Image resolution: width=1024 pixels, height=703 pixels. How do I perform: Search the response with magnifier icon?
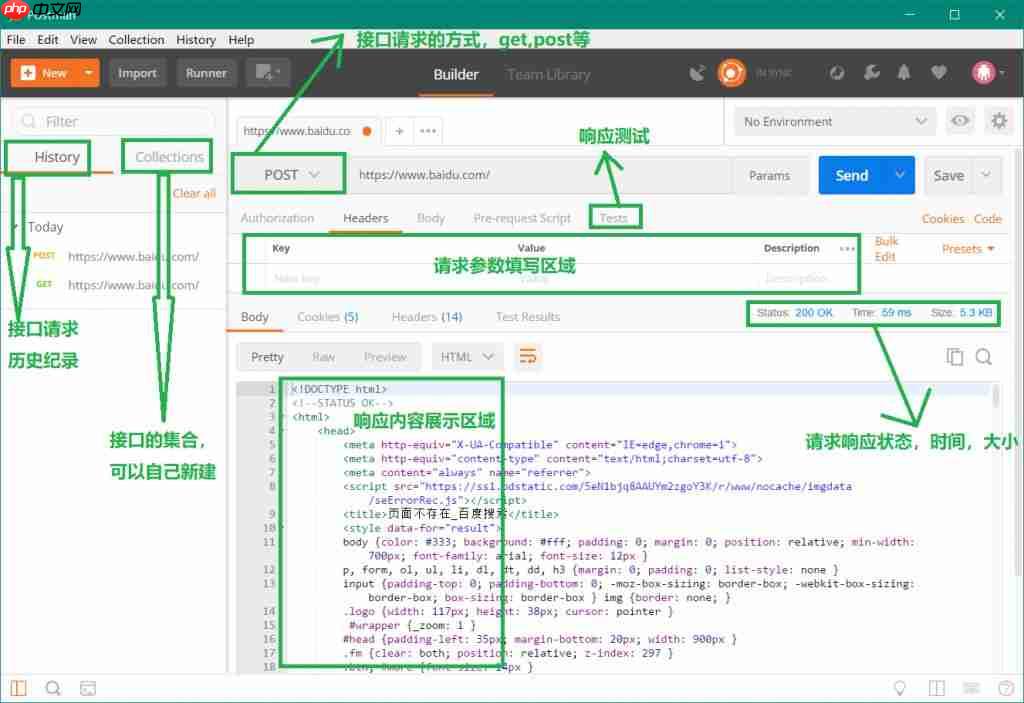click(x=984, y=357)
